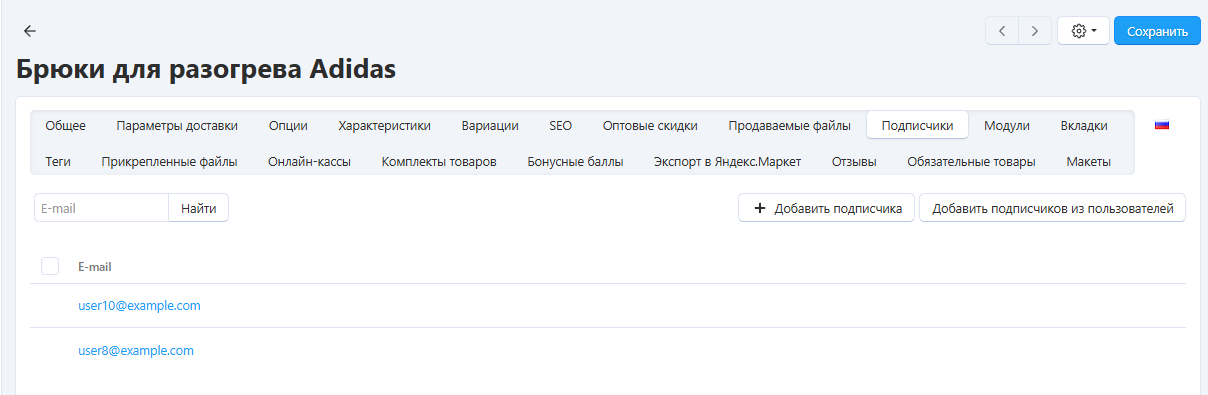Save product with Сохранить button
This screenshot has width=1208, height=395.
pos(1157,31)
